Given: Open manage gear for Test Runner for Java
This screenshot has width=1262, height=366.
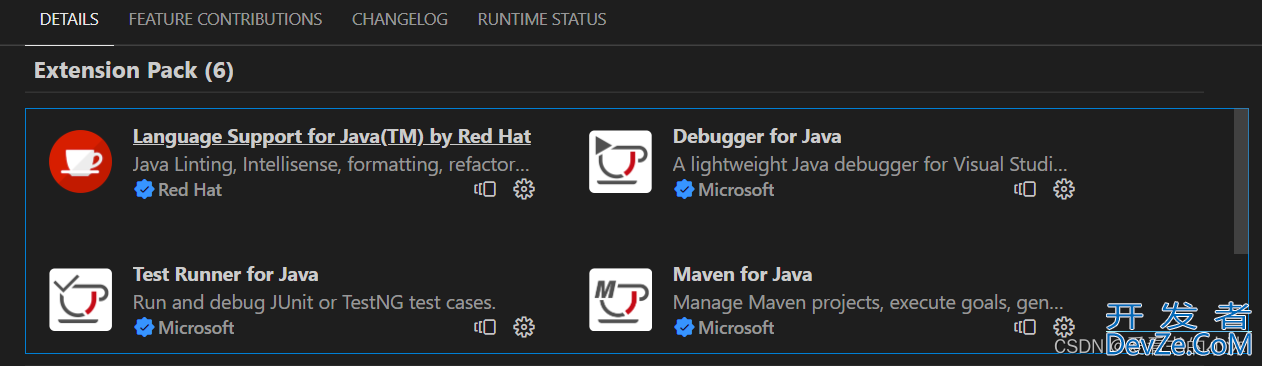Looking at the screenshot, I should point(524,327).
